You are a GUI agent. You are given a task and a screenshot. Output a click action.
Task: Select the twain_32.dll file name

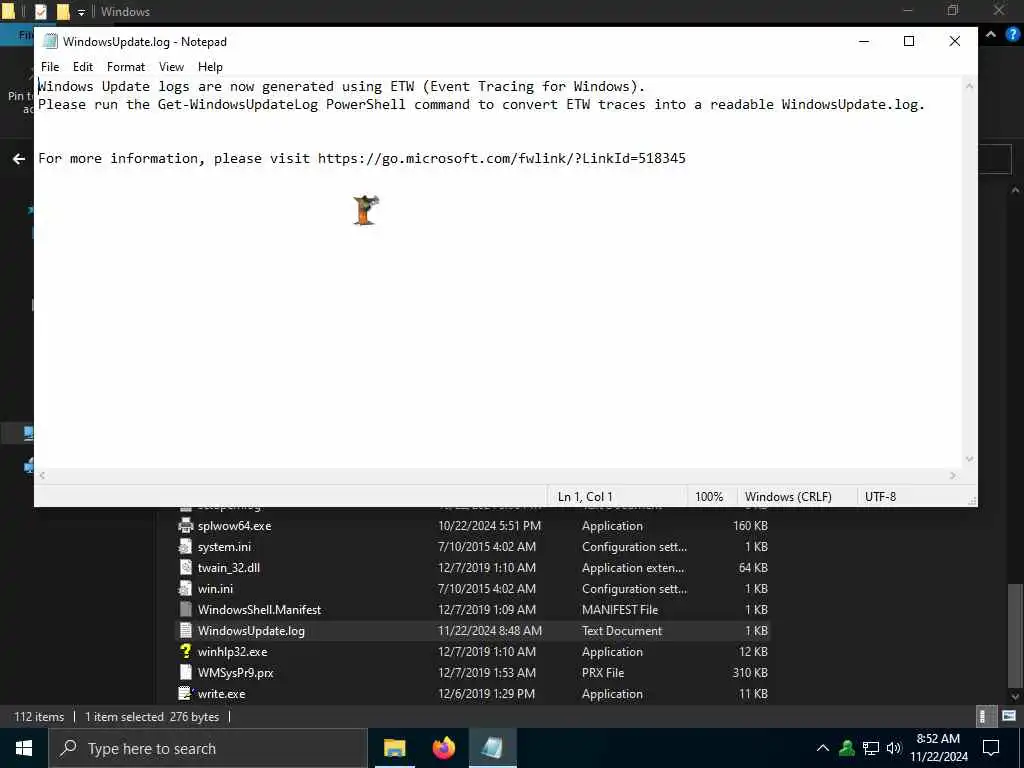tap(229, 568)
